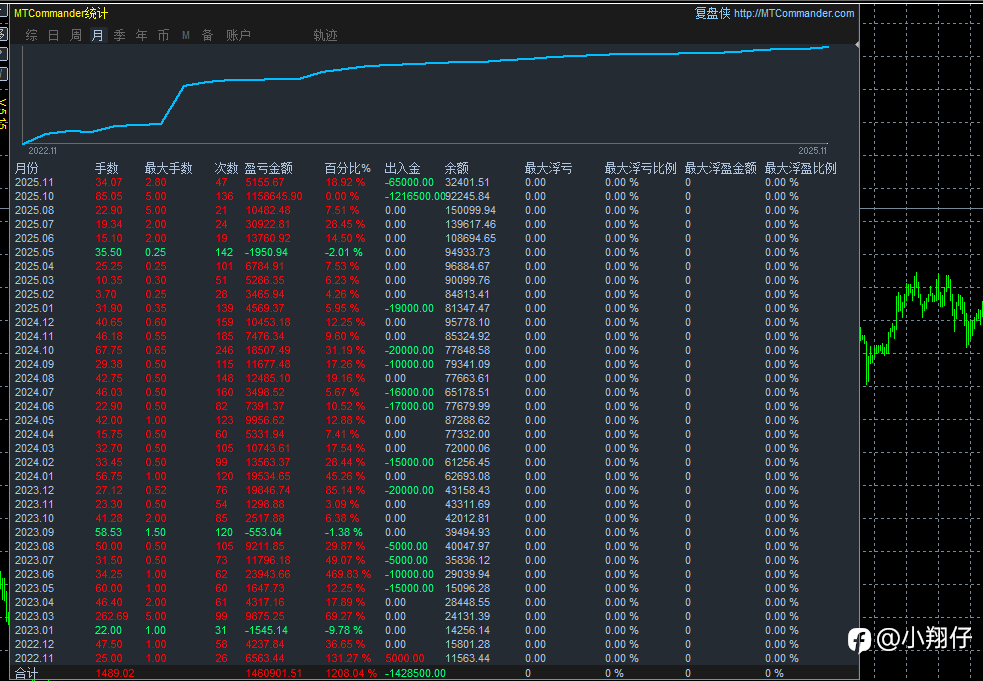
Task: Sort by the 月份 column header
Action: [27, 168]
